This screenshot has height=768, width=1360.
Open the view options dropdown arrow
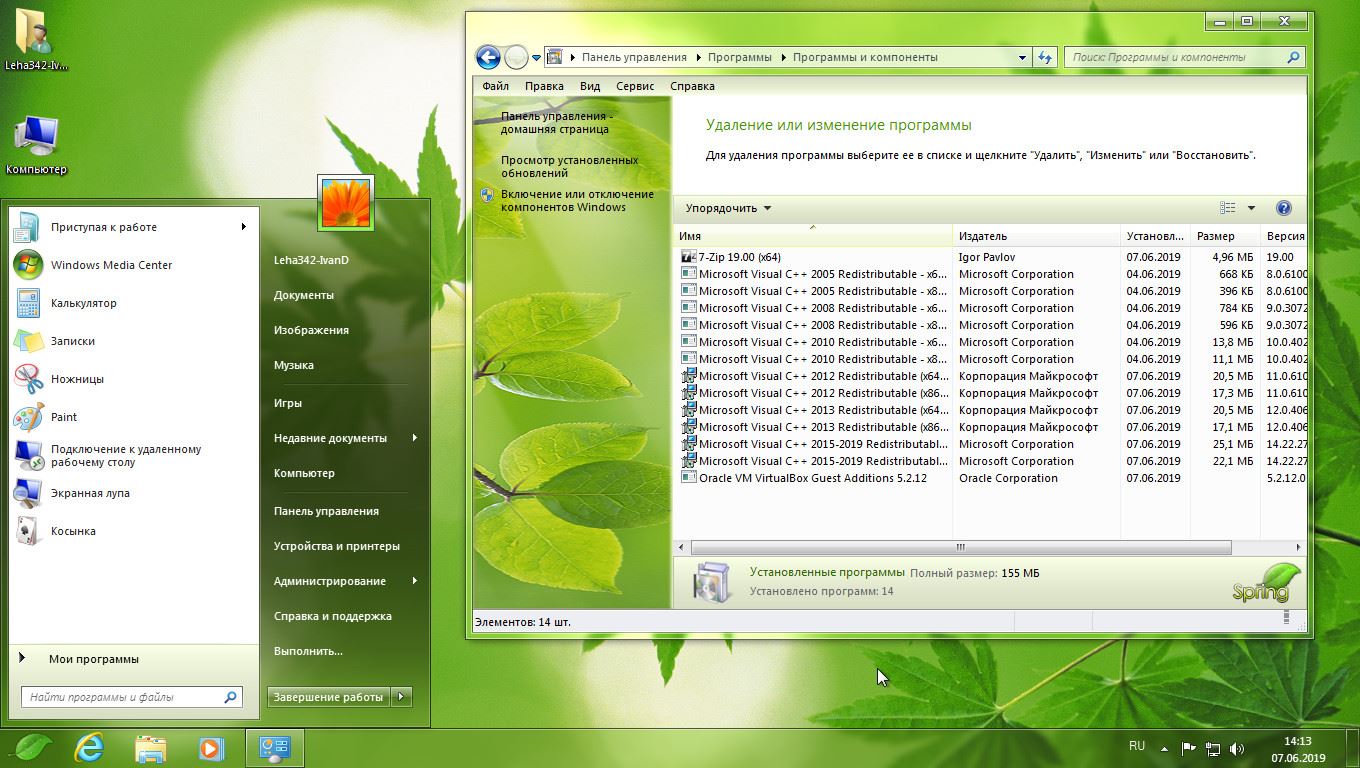pos(1251,208)
